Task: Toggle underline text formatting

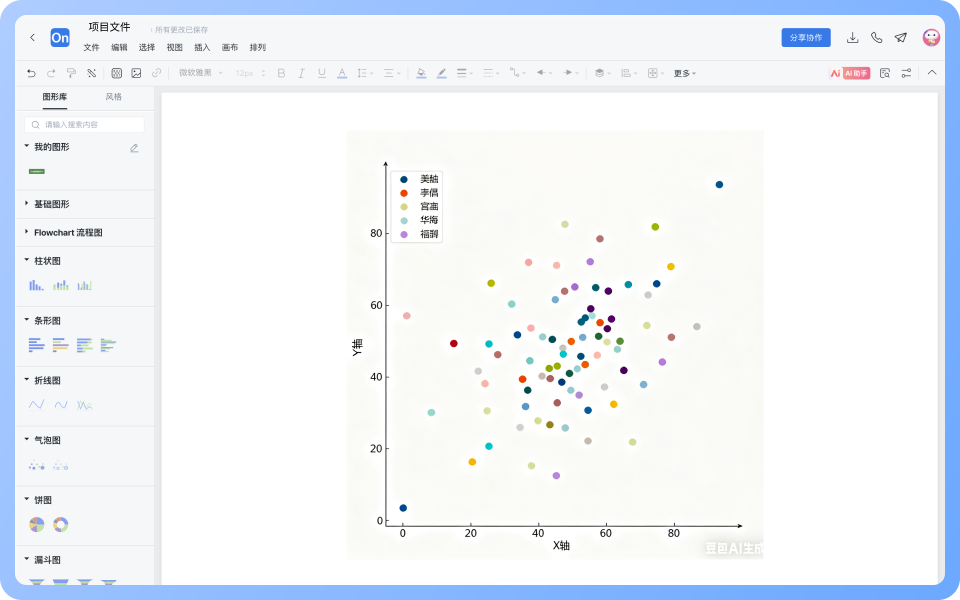Action: coord(321,73)
